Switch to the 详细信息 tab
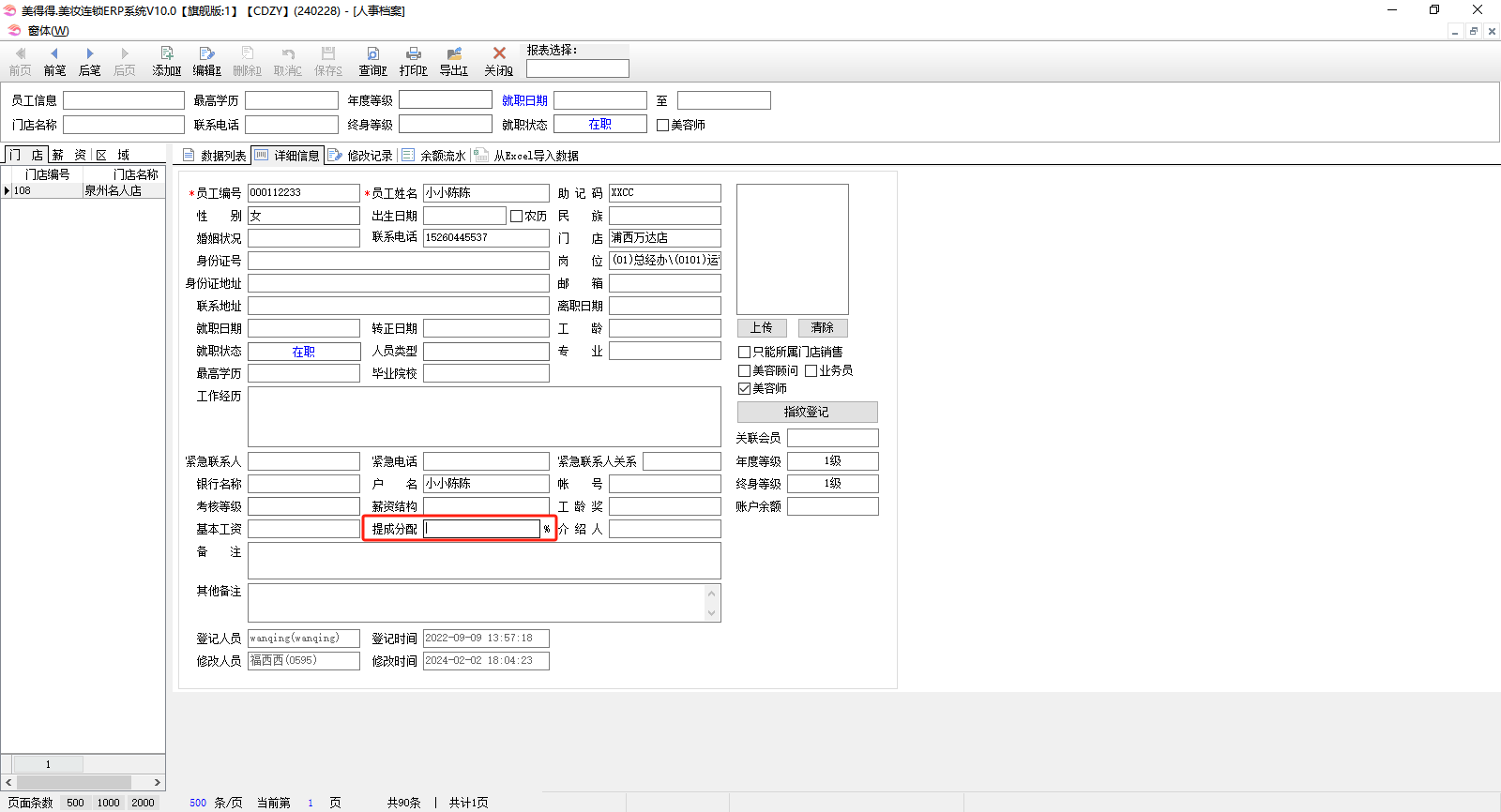 [x=288, y=156]
